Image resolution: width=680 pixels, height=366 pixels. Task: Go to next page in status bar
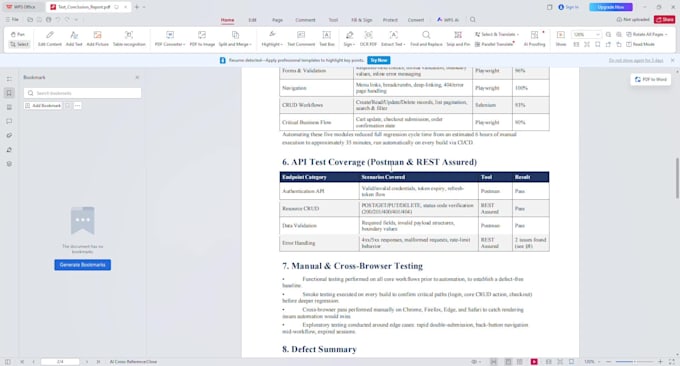87,362
